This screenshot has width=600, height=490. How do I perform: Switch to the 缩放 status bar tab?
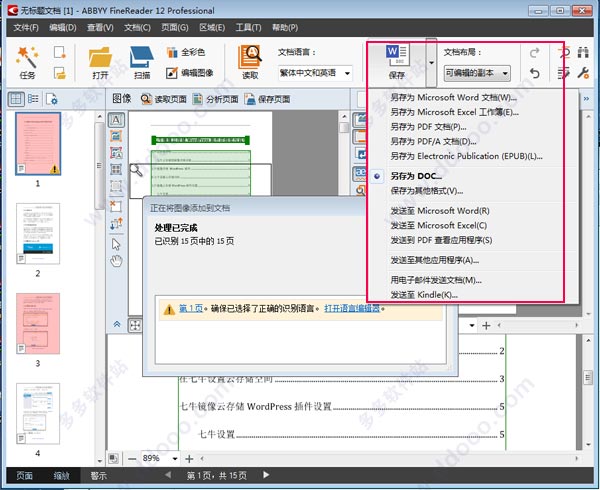(62, 475)
